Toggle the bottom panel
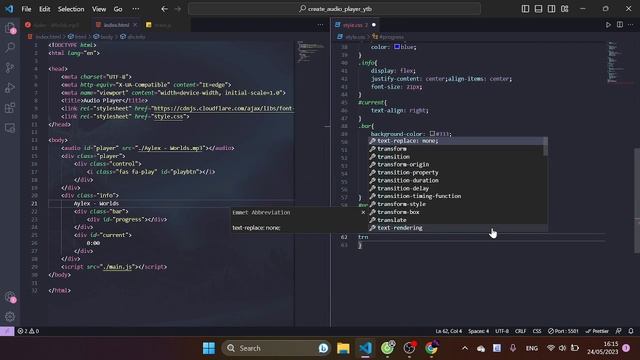Image resolution: width=640 pixels, height=360 pixels. point(538,9)
